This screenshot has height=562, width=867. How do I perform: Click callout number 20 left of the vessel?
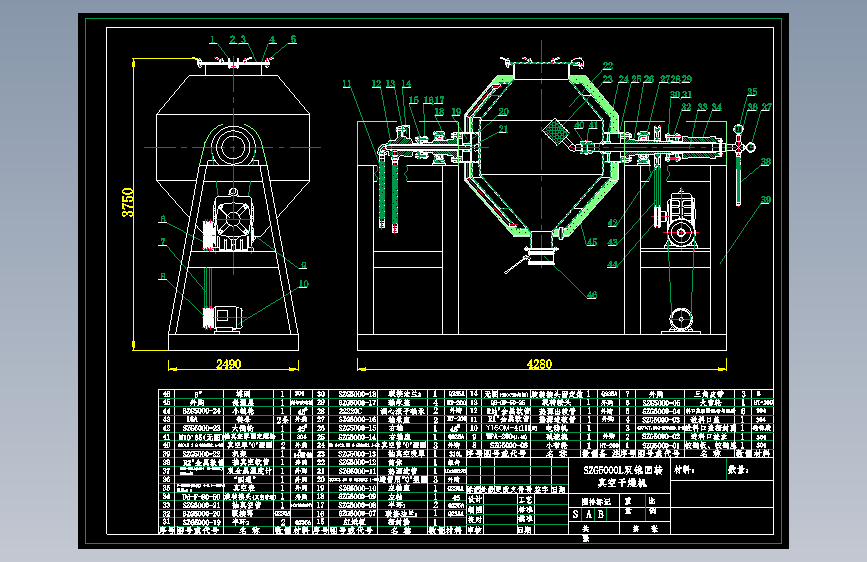503,112
